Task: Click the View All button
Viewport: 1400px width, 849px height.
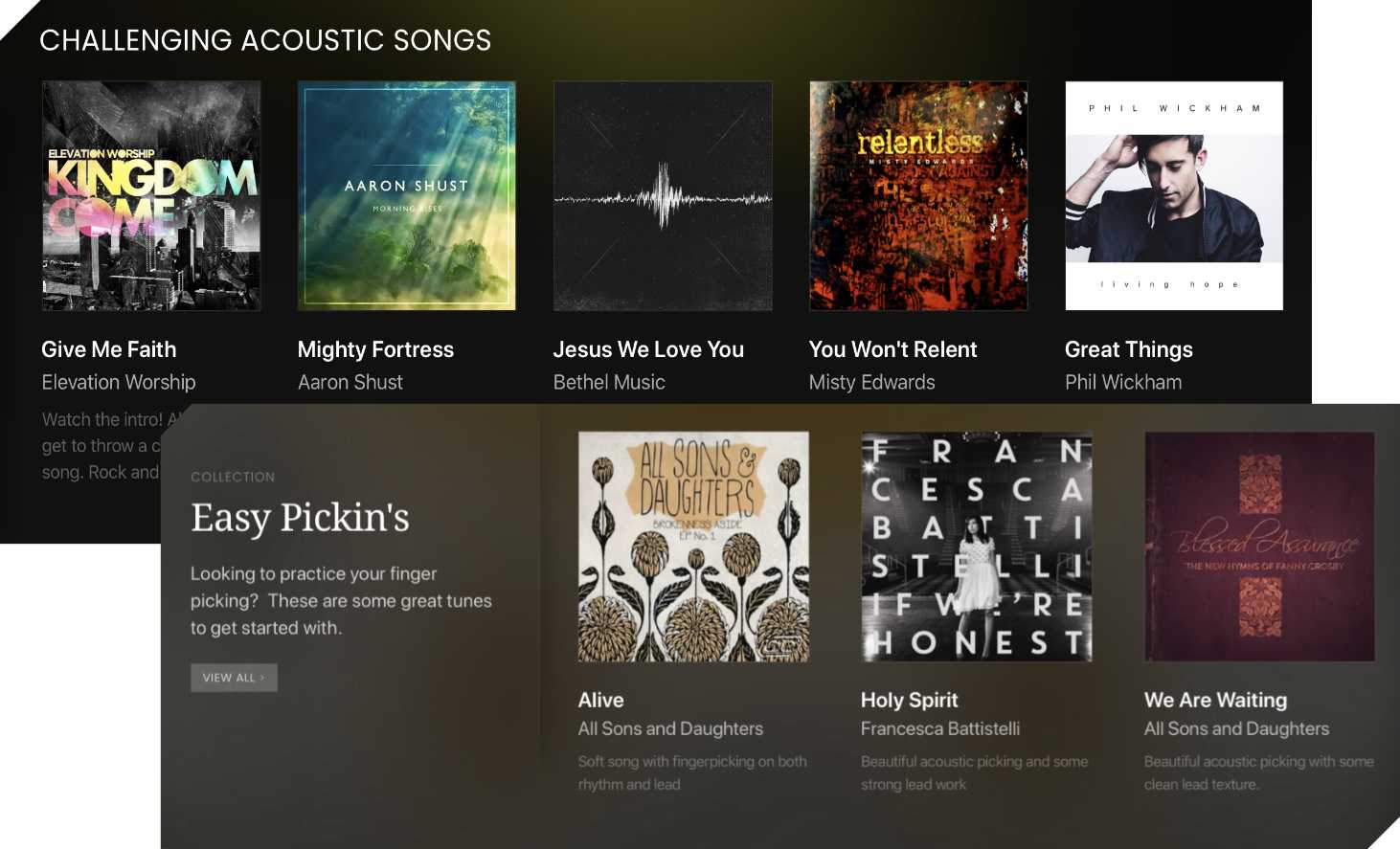Action: coord(234,678)
